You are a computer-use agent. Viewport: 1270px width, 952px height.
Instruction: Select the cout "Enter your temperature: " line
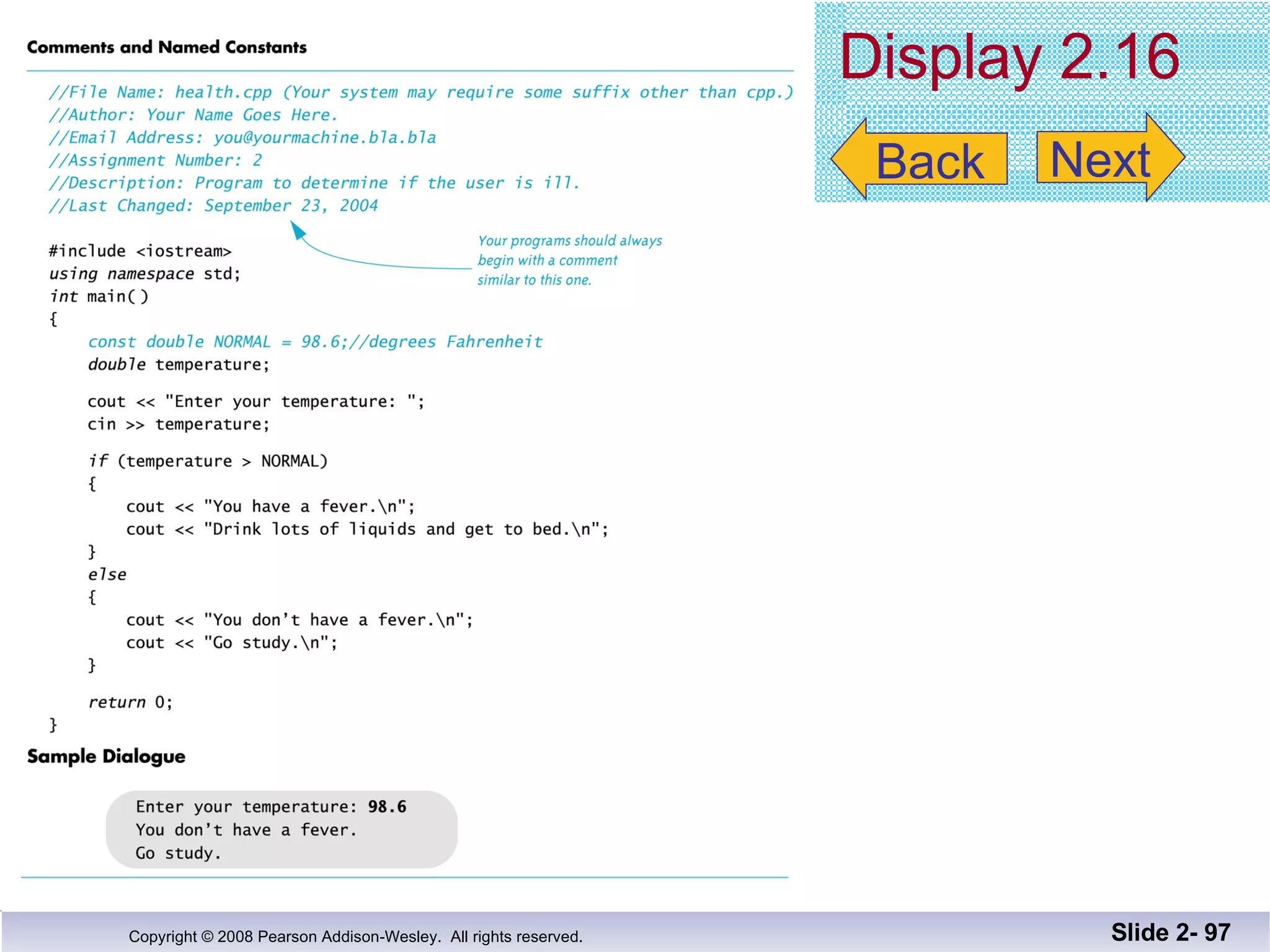coord(256,402)
